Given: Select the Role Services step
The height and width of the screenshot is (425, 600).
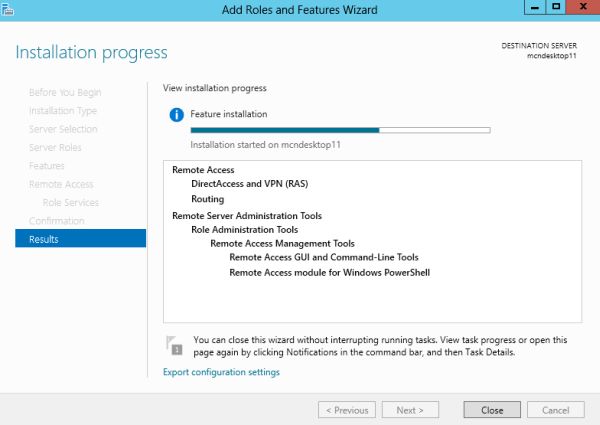Looking at the screenshot, I should [x=71, y=203].
